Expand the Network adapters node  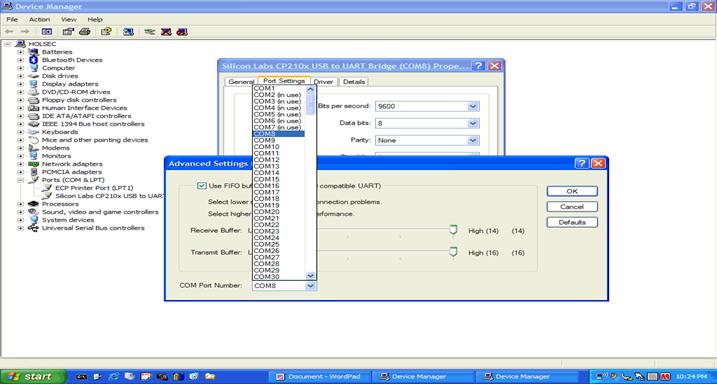20,164
